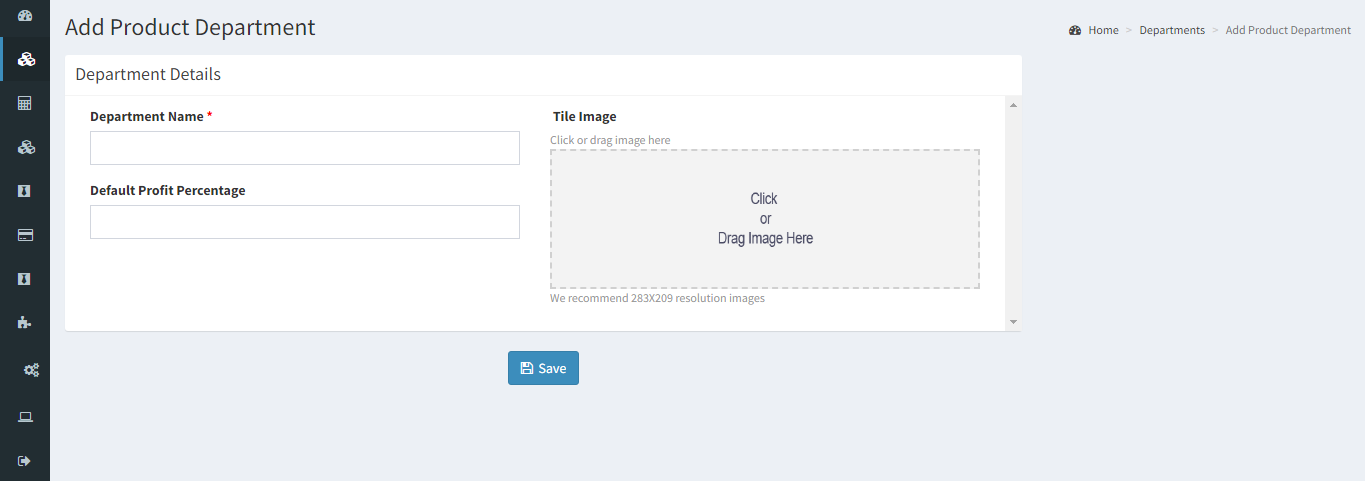Open the Departments breadcrumb link
1365x481 pixels.
click(1172, 30)
